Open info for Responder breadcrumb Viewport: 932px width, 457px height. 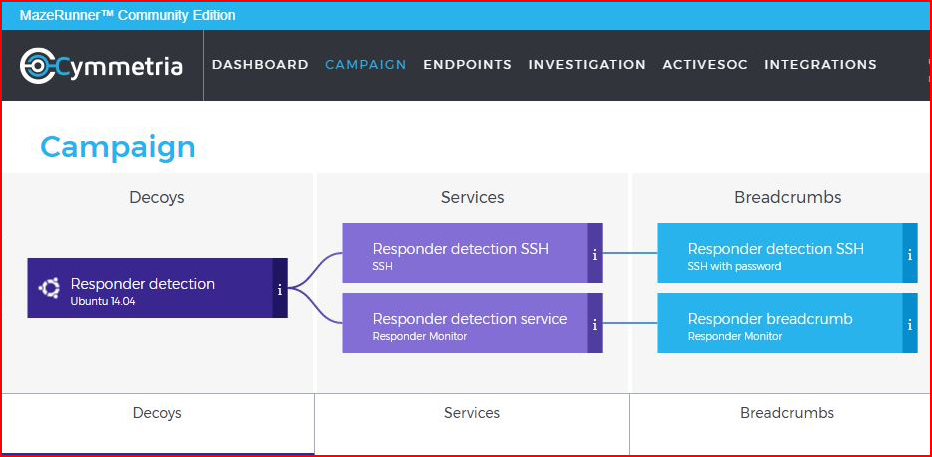pyautogui.click(x=910, y=323)
